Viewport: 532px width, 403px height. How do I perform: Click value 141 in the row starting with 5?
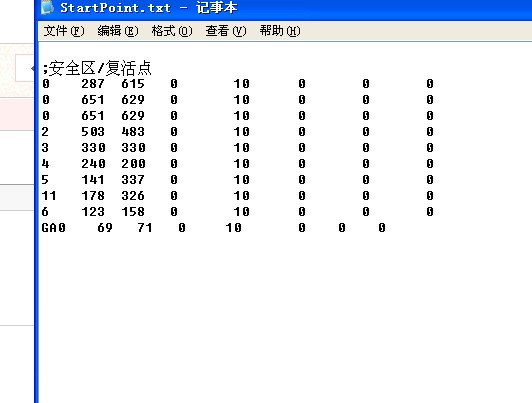click(93, 180)
